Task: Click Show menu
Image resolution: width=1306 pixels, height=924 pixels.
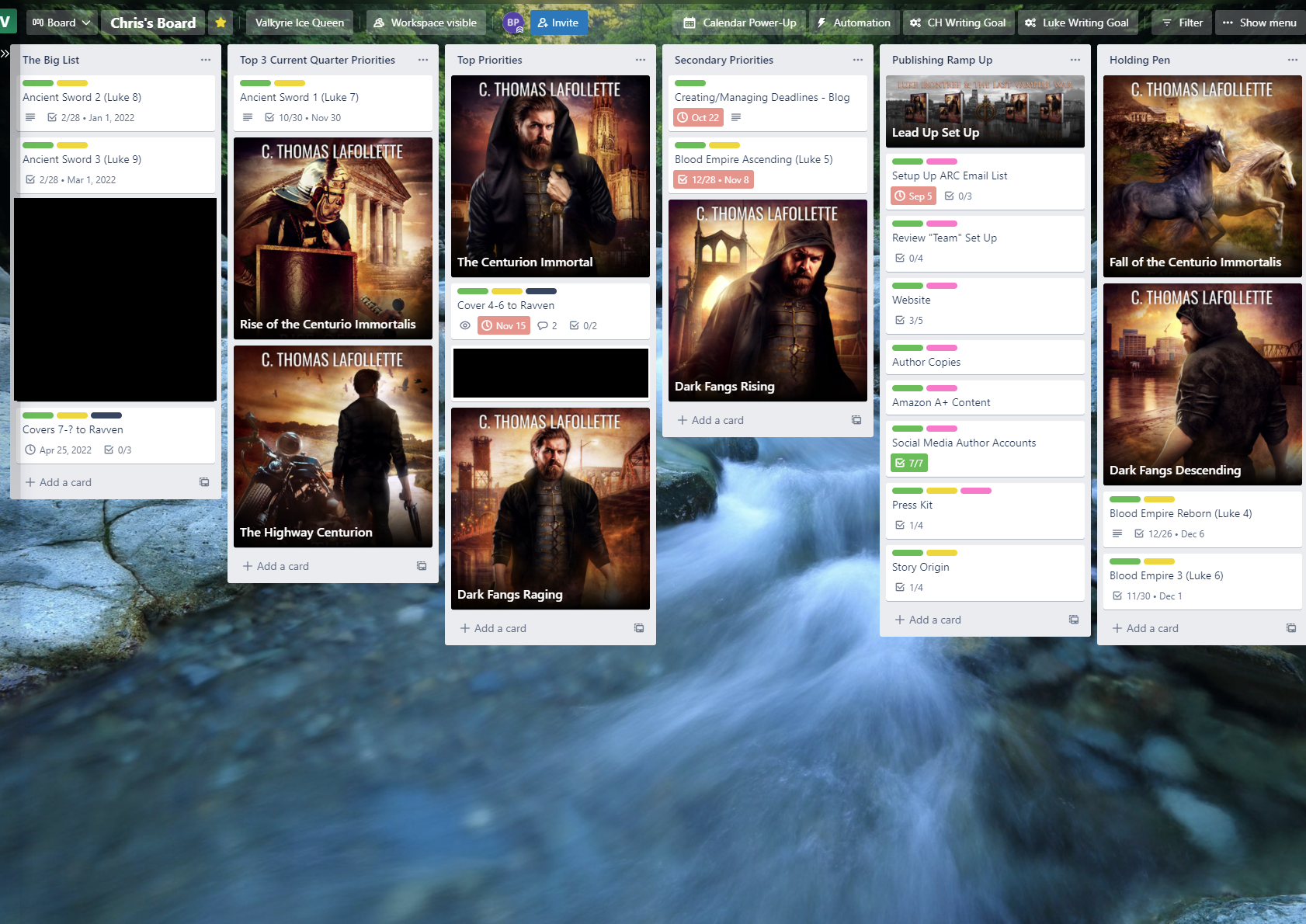Action: 1259,23
